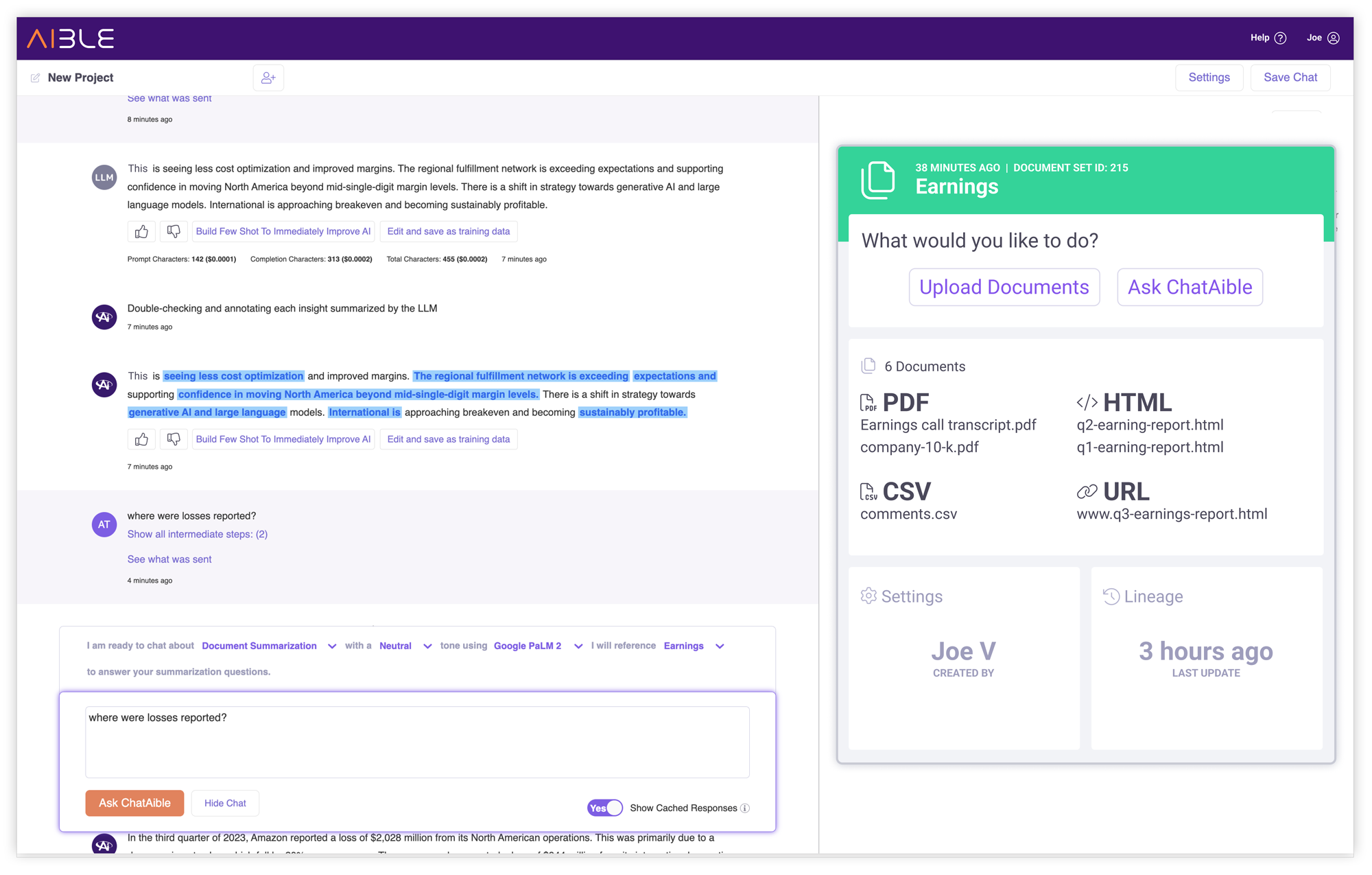The height and width of the screenshot is (875, 1372).
Task: Click the LLM avatar icon
Action: click(104, 177)
